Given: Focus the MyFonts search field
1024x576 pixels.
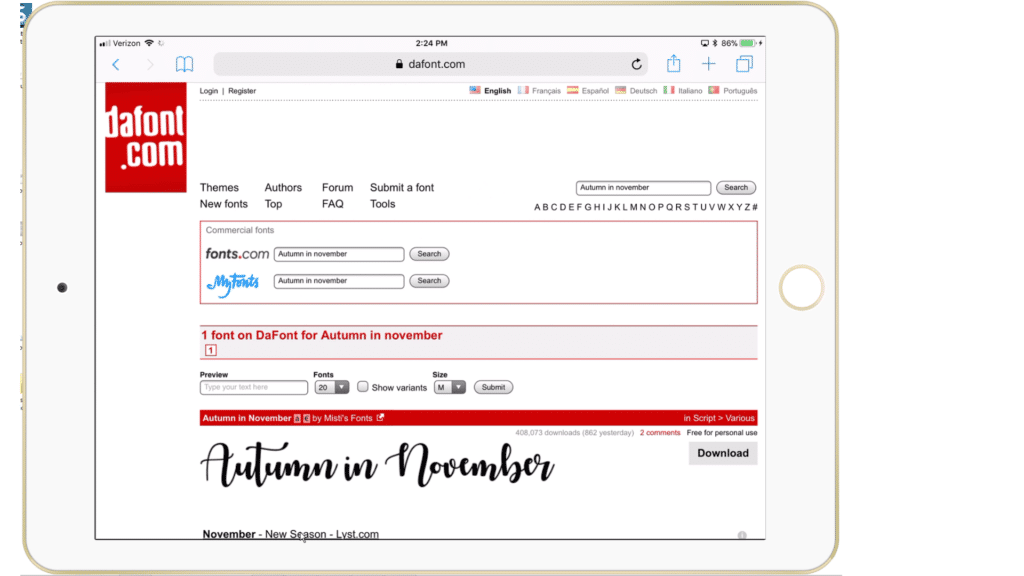Looking at the screenshot, I should pyautogui.click(x=339, y=281).
